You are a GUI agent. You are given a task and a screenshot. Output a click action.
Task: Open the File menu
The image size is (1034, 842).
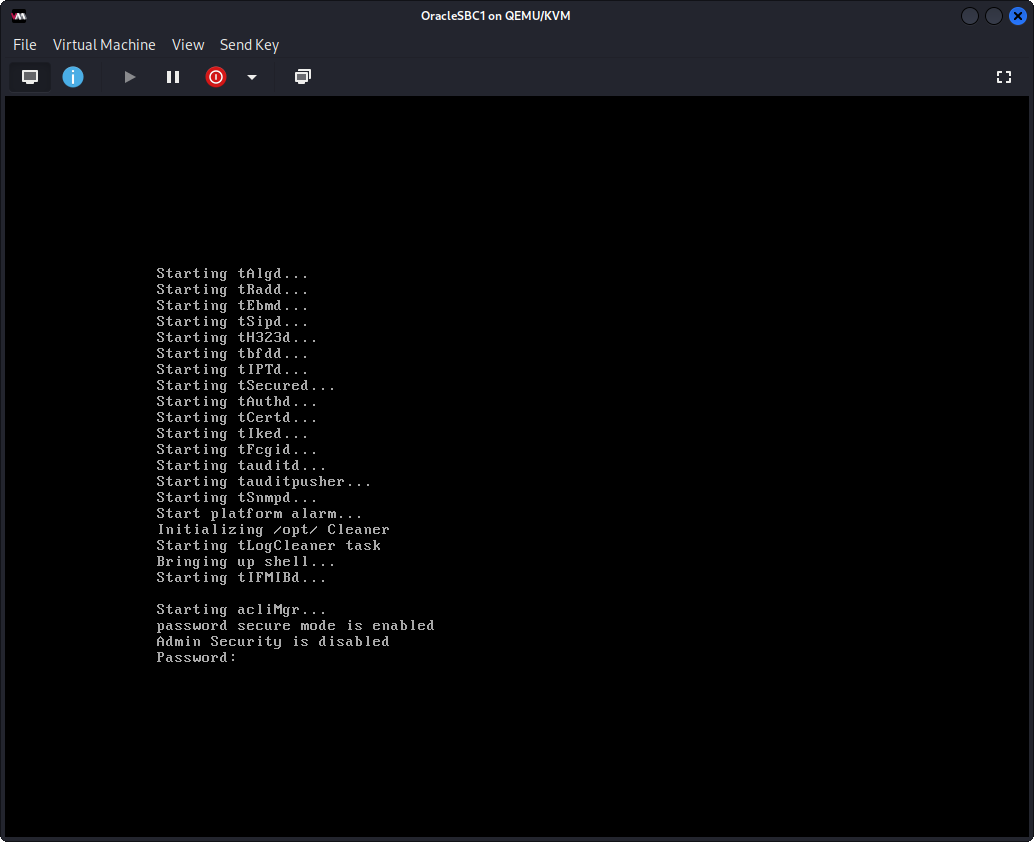click(x=25, y=45)
